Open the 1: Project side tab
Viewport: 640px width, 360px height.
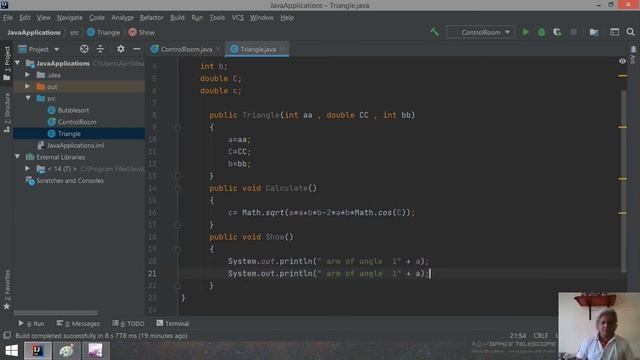tap(7, 63)
